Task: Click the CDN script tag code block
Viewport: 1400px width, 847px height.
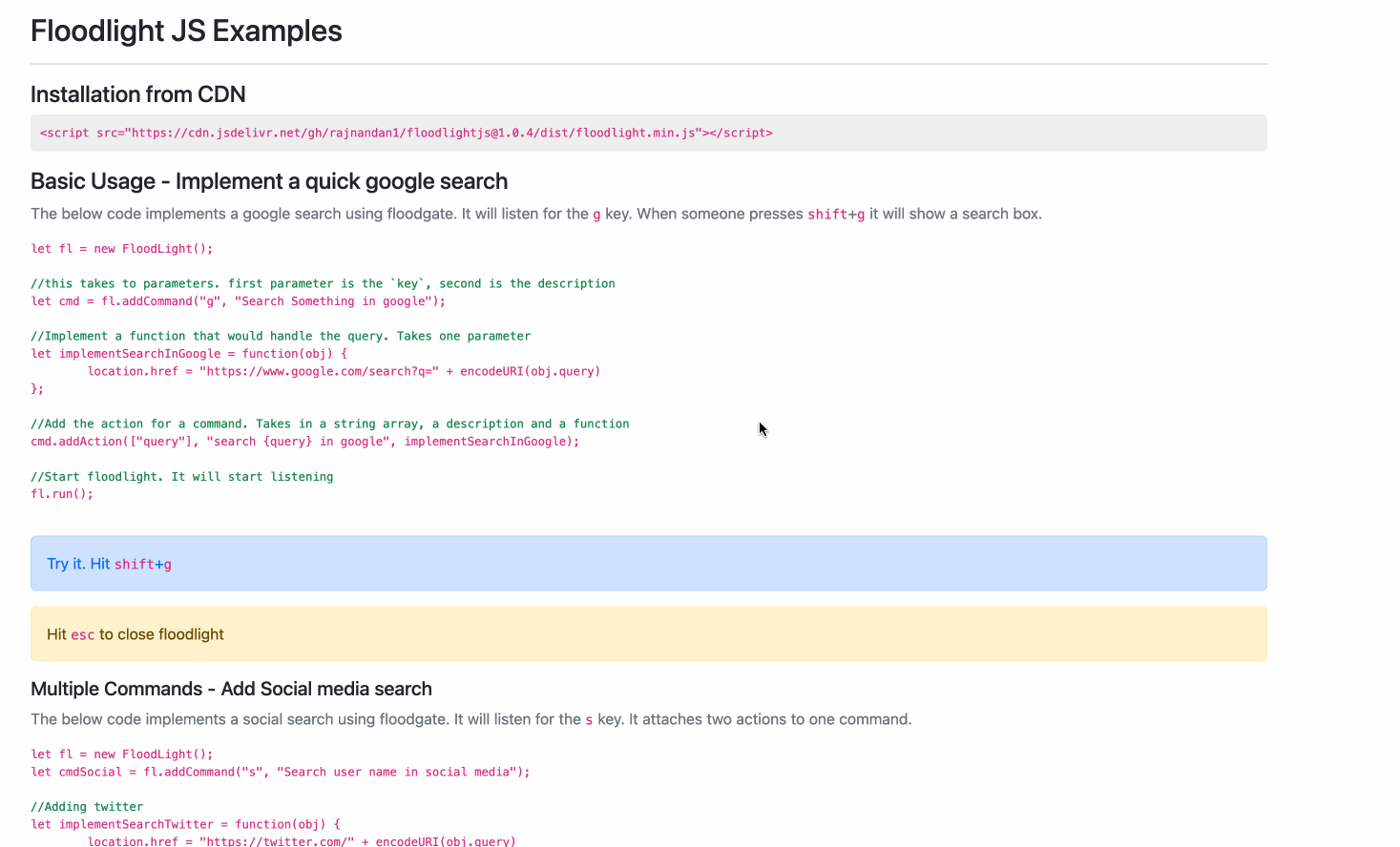Action: pyautogui.click(x=649, y=133)
